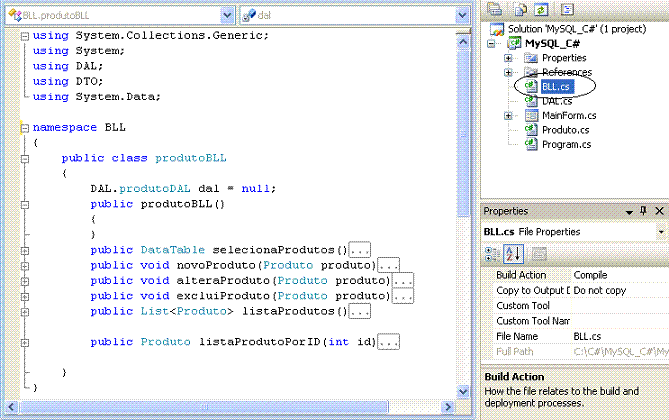Click the code editor scroll up arrow

pyautogui.click(x=463, y=42)
